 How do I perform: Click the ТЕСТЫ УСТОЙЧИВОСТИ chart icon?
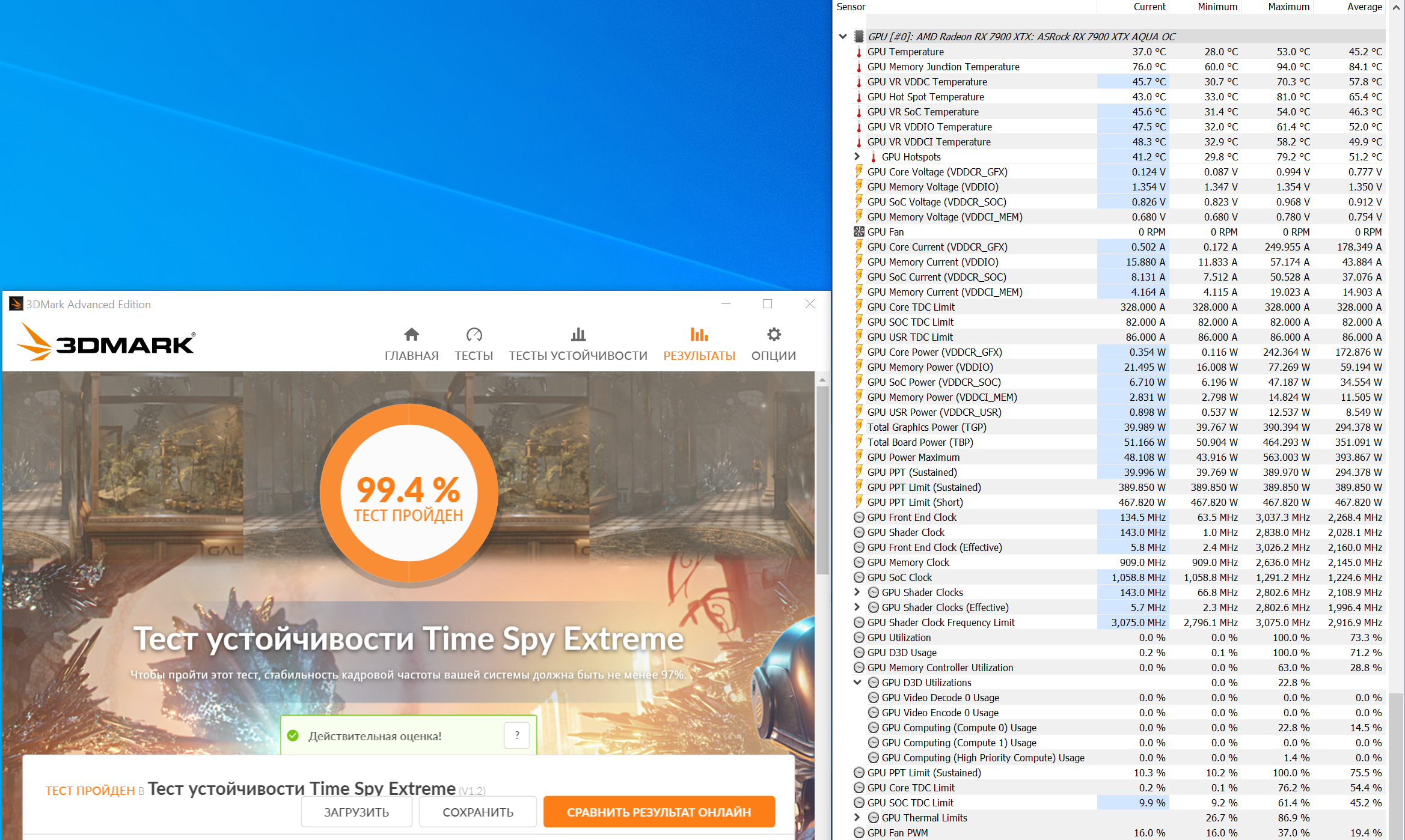pos(578,335)
